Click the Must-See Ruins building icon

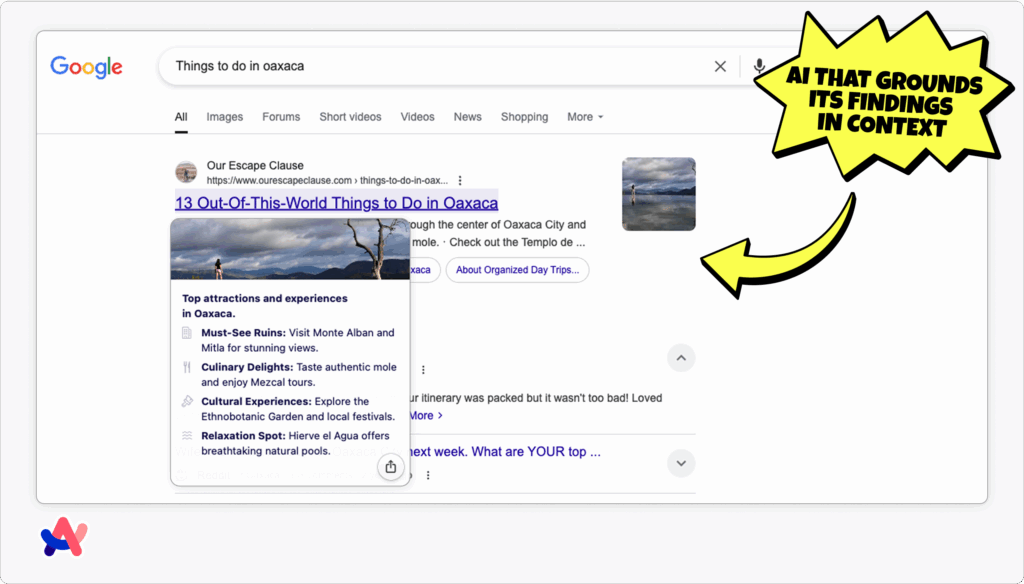pos(187,333)
